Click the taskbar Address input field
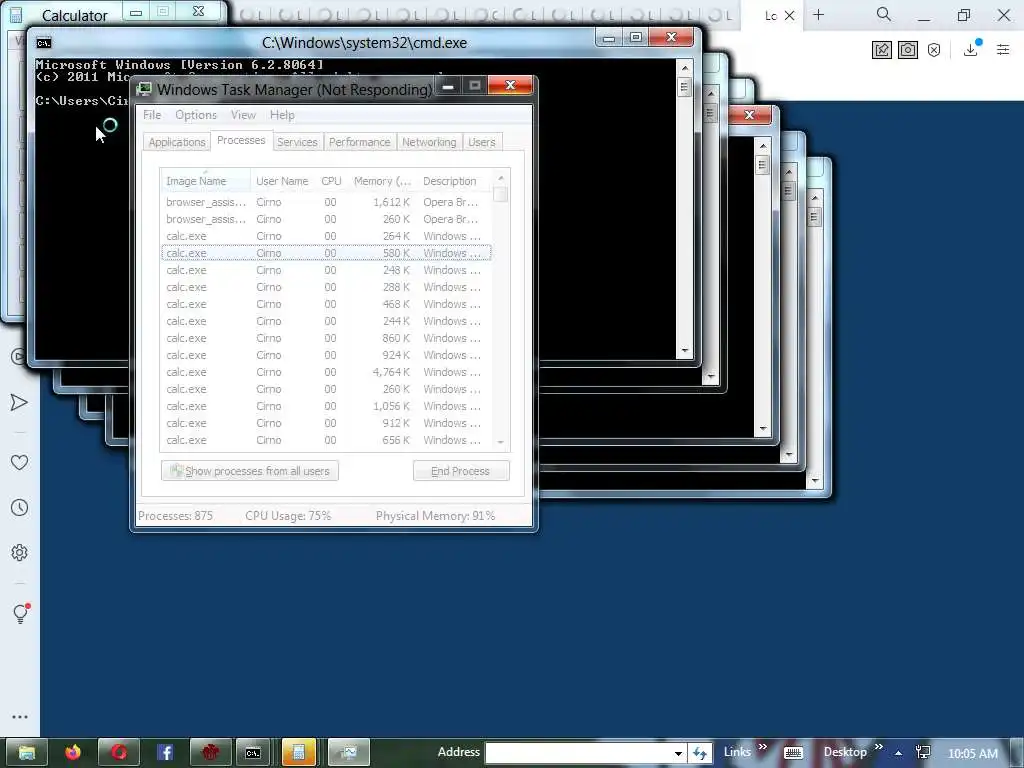Viewport: 1024px width, 768px height. [x=579, y=753]
